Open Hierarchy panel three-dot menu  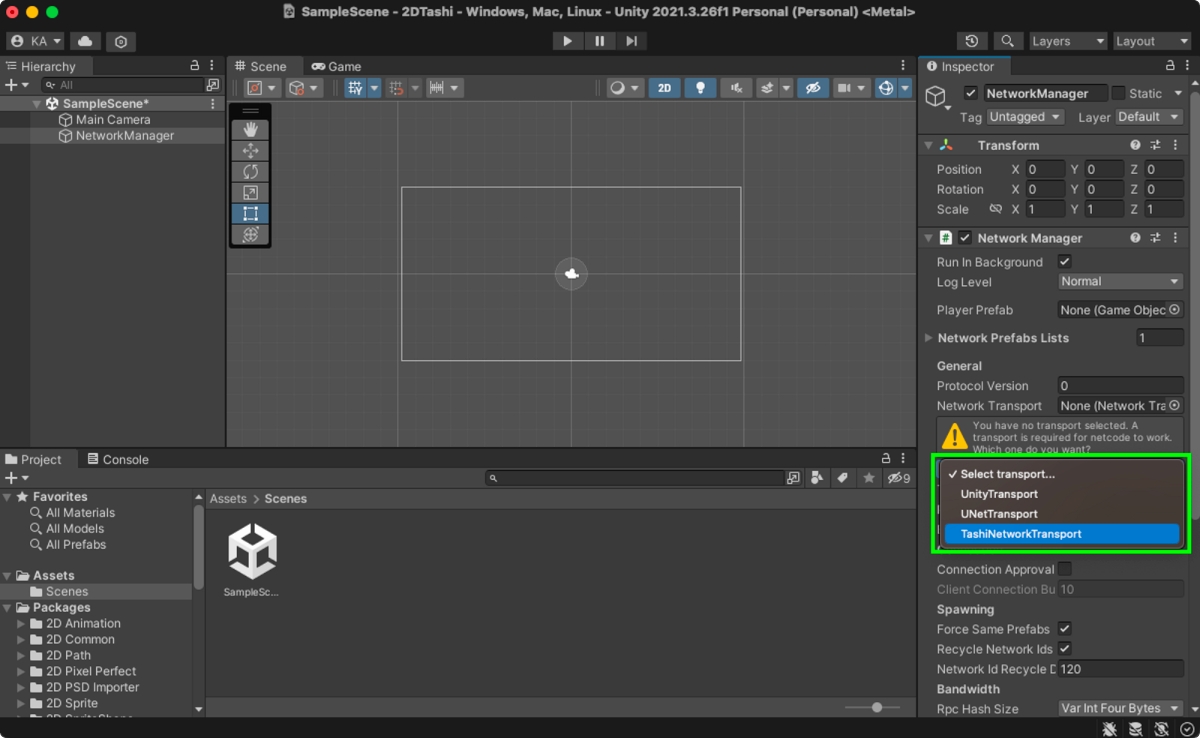pyautogui.click(x=213, y=66)
